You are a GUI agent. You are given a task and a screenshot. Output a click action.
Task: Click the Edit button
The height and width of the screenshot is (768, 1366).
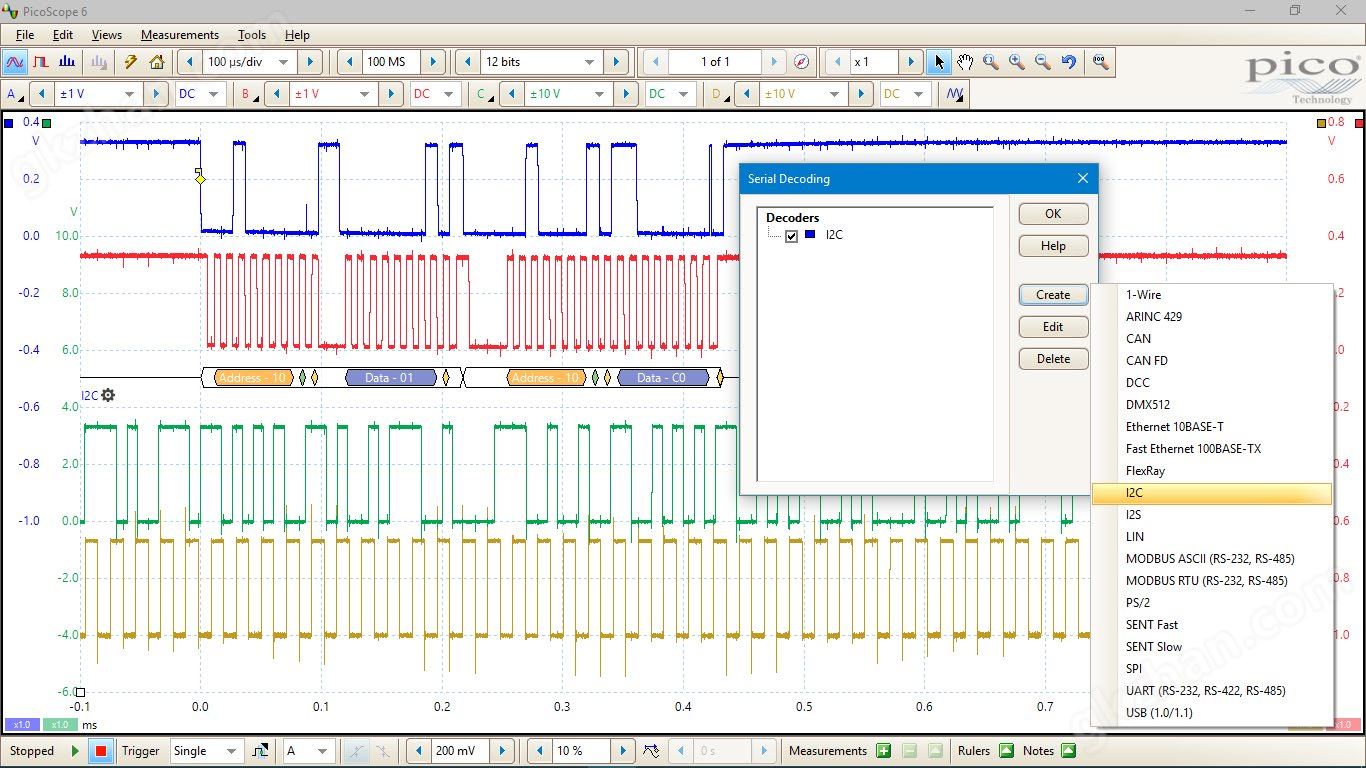point(1053,327)
